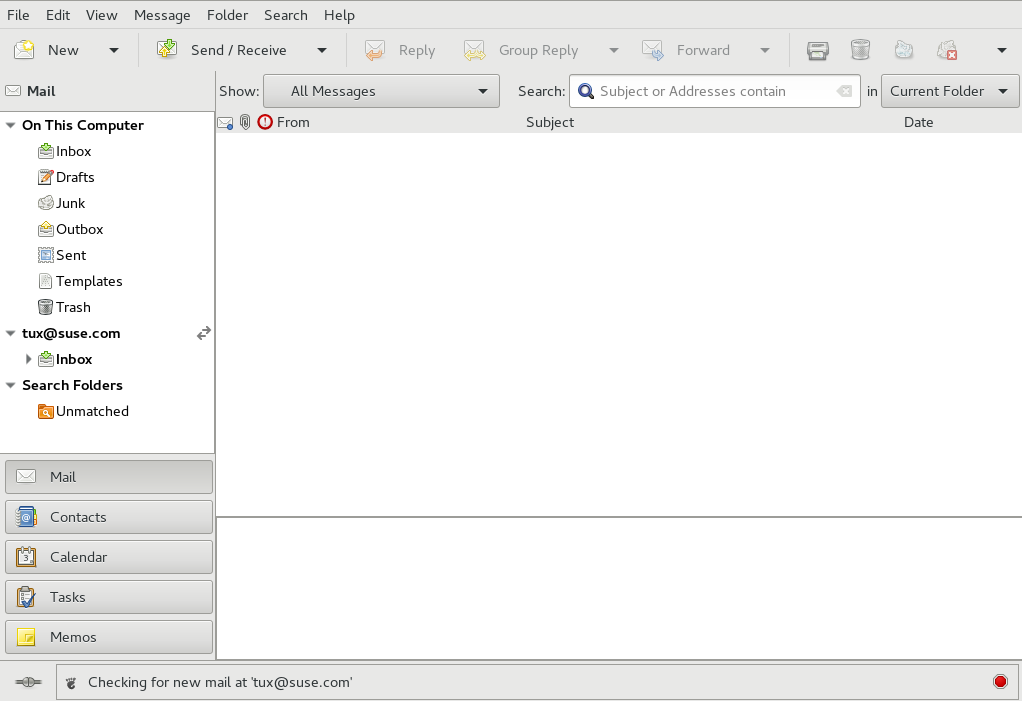
Task: Click the red cancel operation icon in status bar
Action: pos(1000,682)
